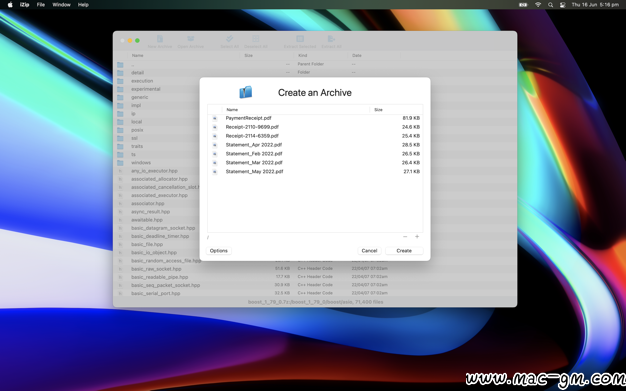
Task: Click the iZip archive icon in dialog header
Action: [246, 92]
